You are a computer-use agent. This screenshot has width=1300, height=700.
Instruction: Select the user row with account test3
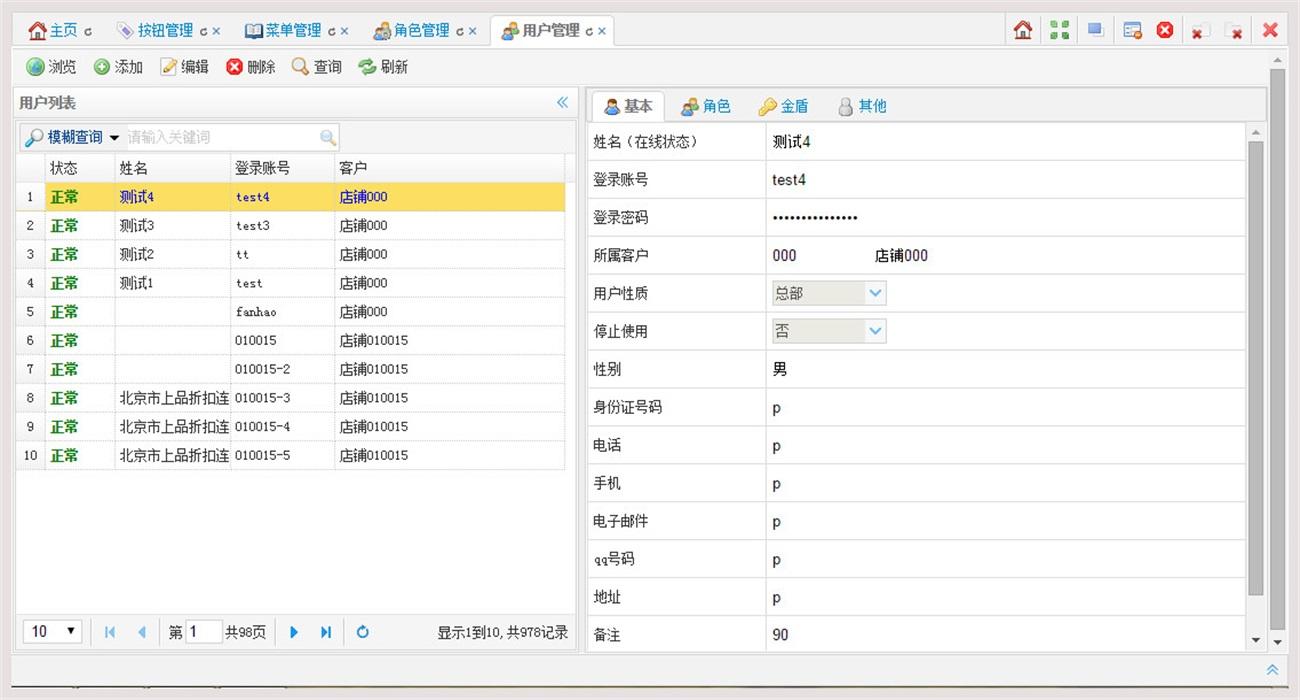tap(291, 226)
